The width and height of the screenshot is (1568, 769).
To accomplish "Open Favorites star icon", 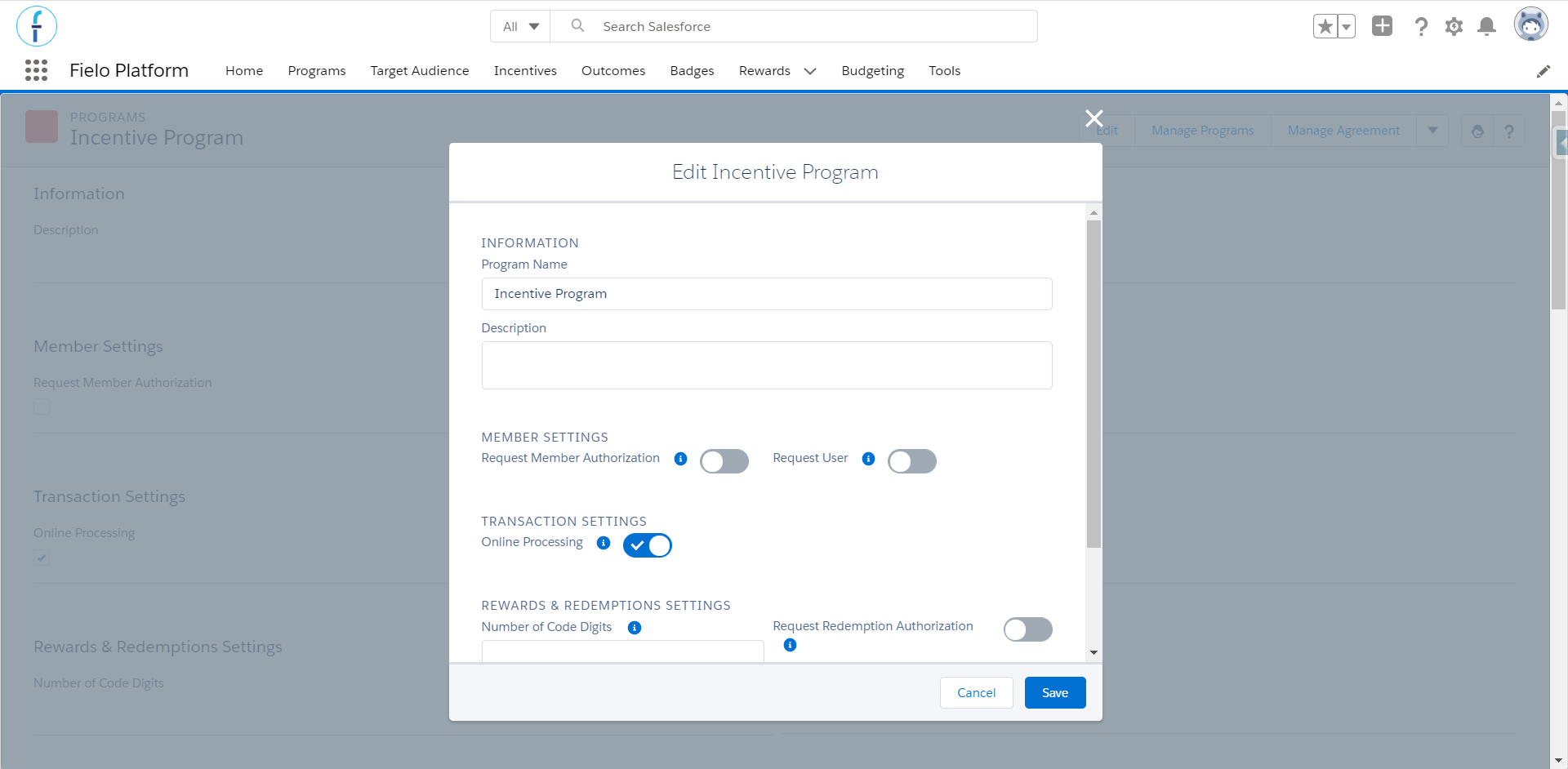I will (x=1325, y=27).
